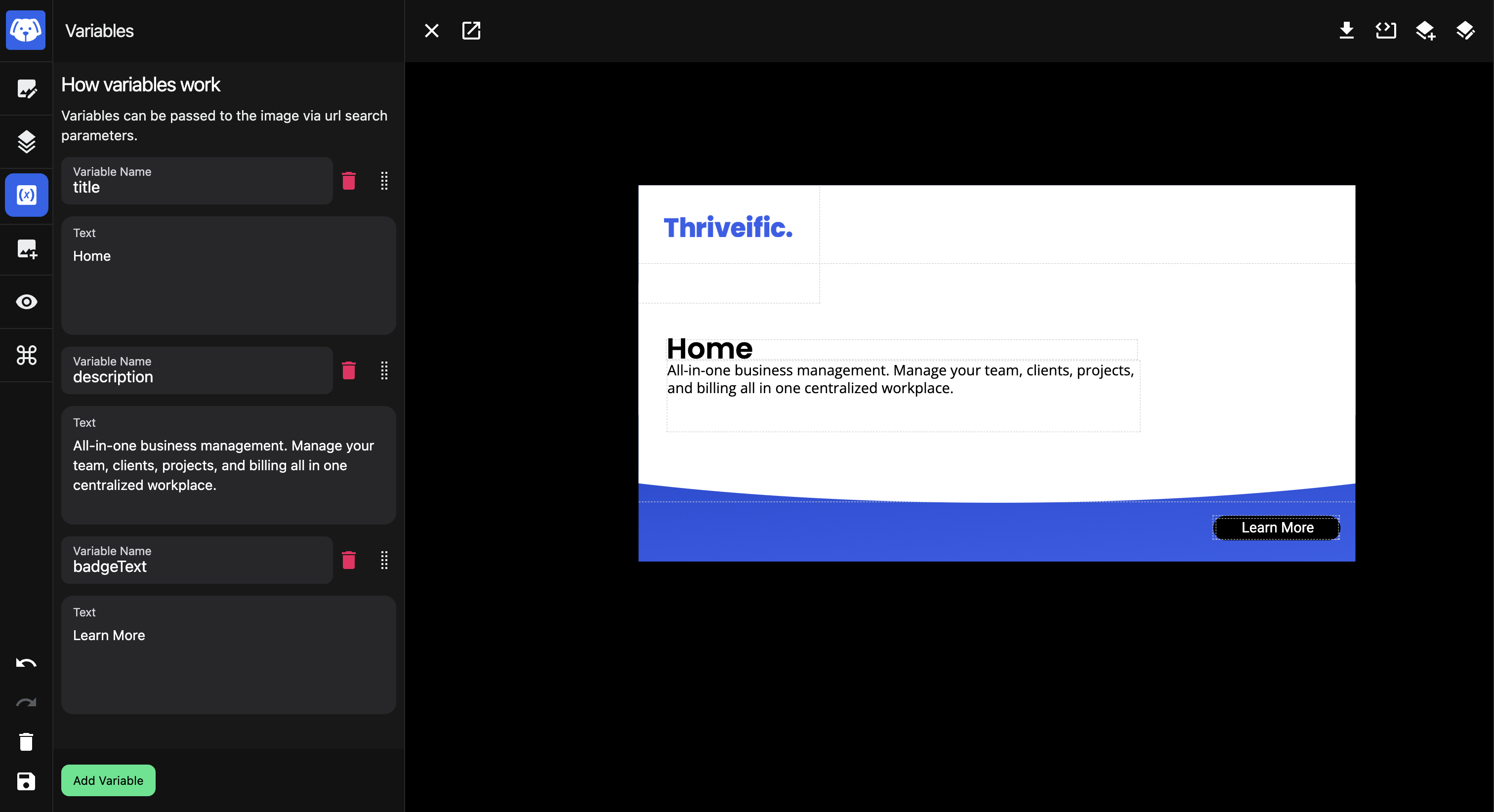The image size is (1494, 812).
Task: Toggle the preview eye icon
Action: pos(26,302)
